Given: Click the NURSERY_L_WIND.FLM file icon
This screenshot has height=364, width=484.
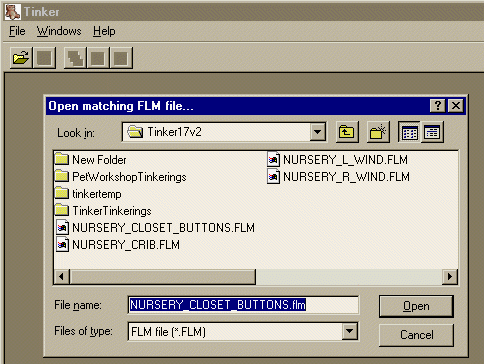Looking at the screenshot, I should pyautogui.click(x=273, y=160).
